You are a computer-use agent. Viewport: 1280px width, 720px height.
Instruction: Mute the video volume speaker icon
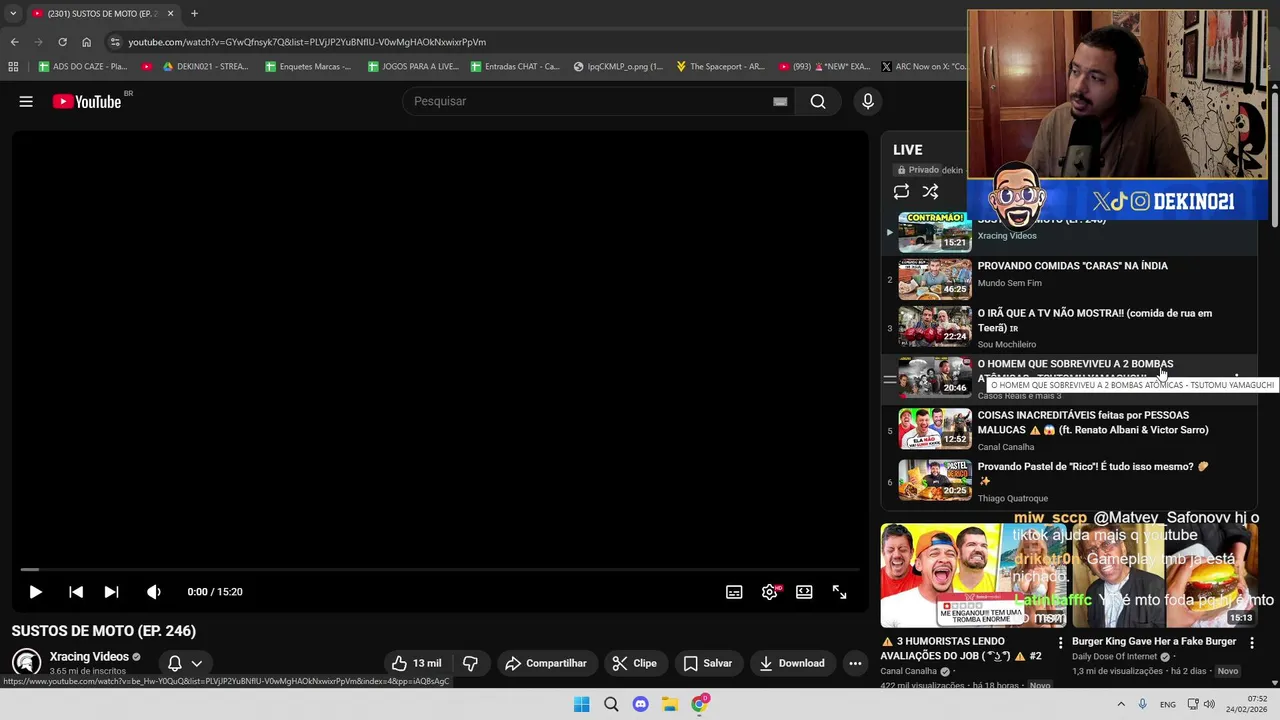pyautogui.click(x=153, y=592)
